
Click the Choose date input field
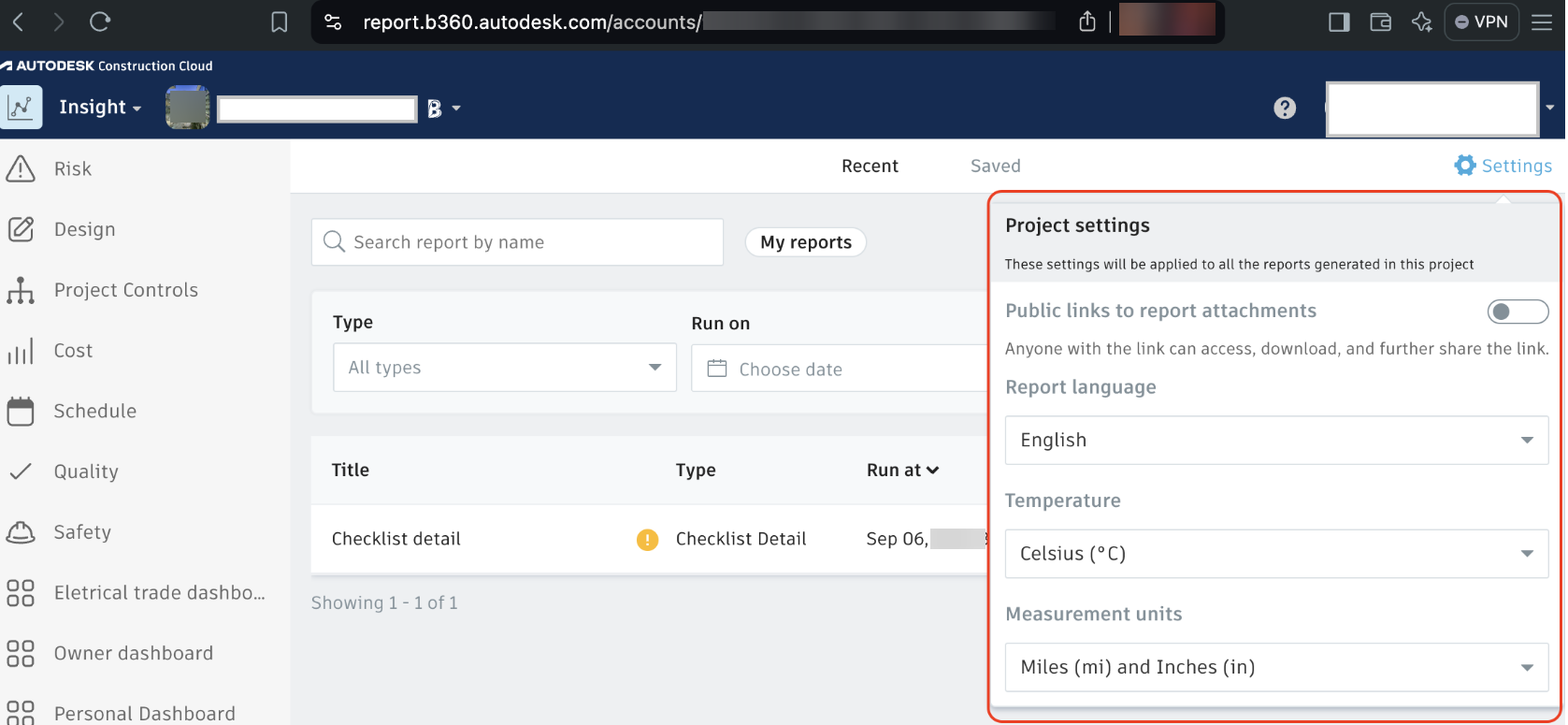point(840,369)
